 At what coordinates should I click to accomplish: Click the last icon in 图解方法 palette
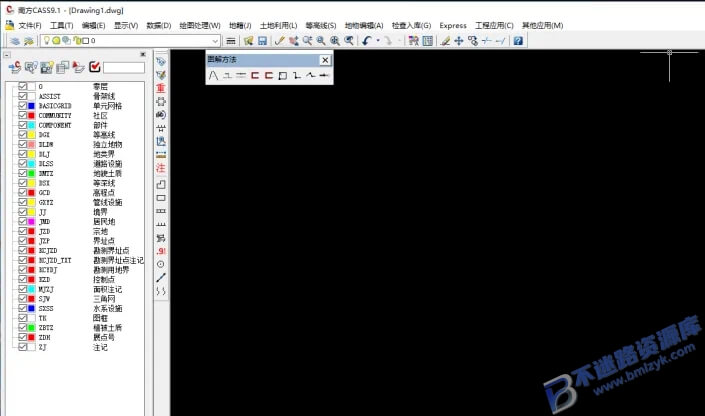[x=324, y=75]
